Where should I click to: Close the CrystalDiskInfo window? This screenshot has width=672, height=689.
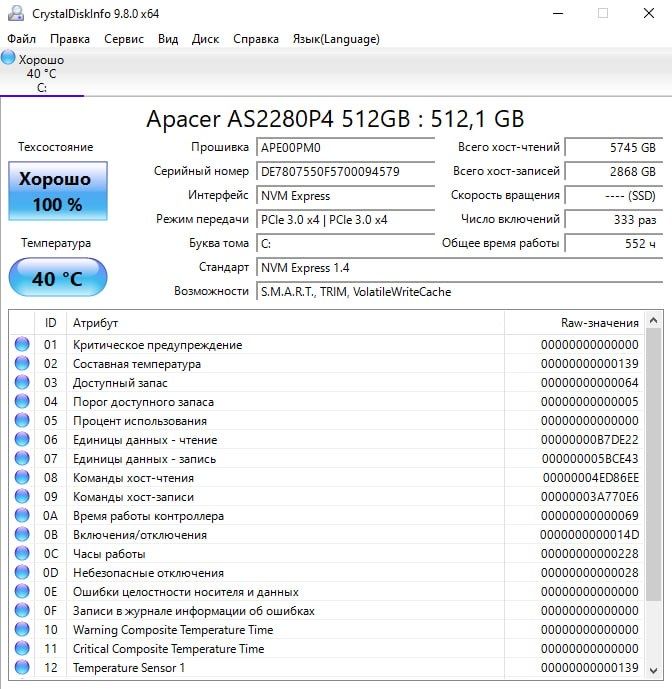click(649, 14)
